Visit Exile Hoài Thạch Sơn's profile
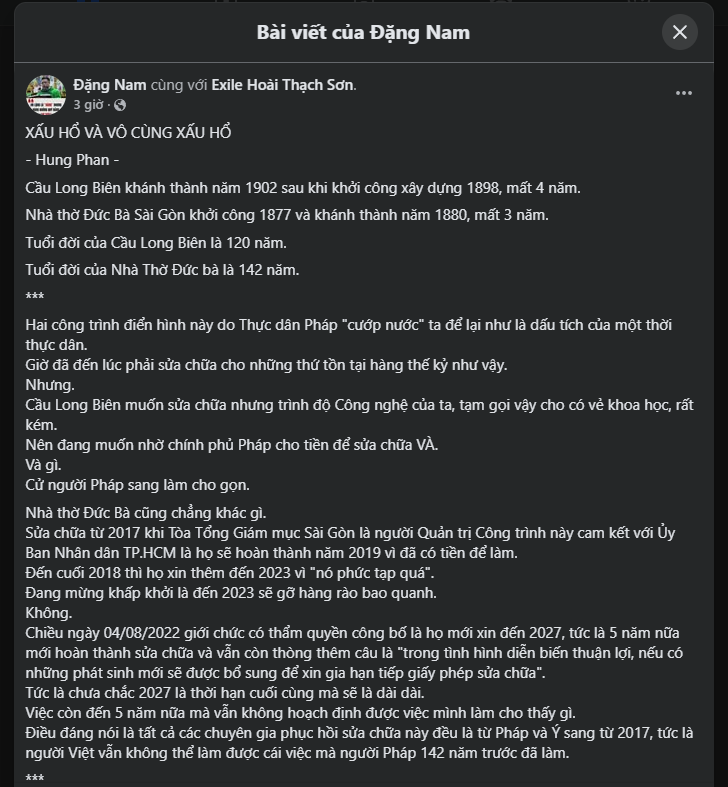 [282, 85]
